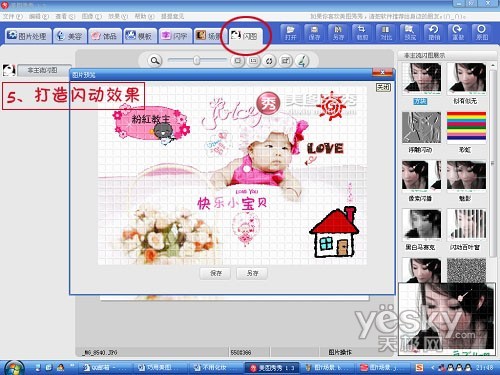The height and width of the screenshot is (375, 500).
Task: Click the 撤销 undo toolbar icon
Action: 434,32
